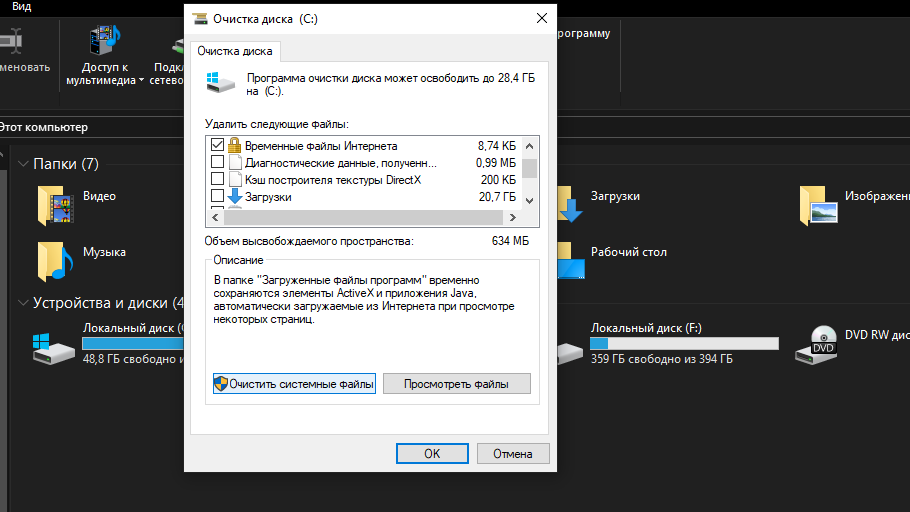
Task: Click the Disk Cleanup title bar icon
Action: click(x=200, y=19)
